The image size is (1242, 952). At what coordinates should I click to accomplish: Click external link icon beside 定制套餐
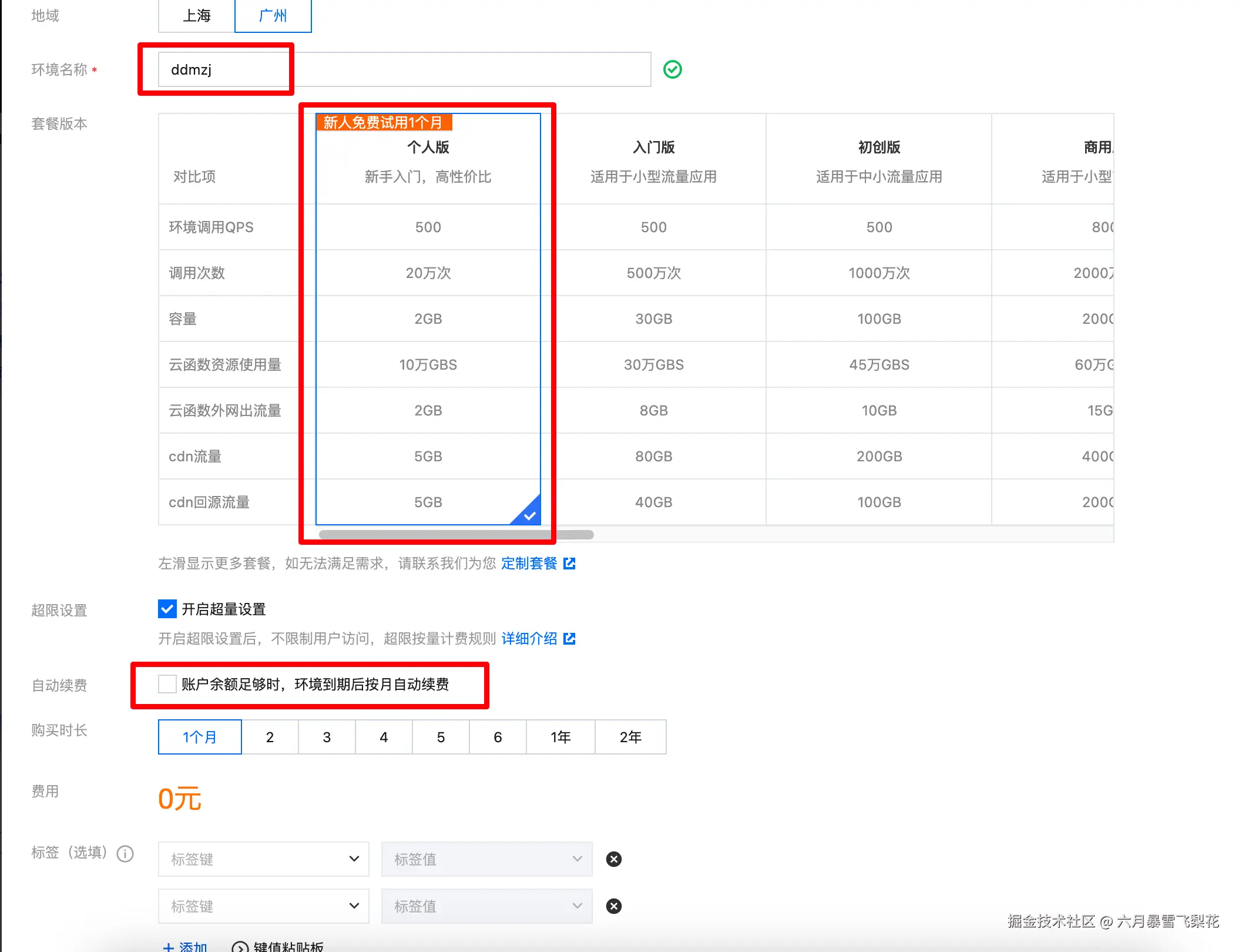[x=569, y=564]
